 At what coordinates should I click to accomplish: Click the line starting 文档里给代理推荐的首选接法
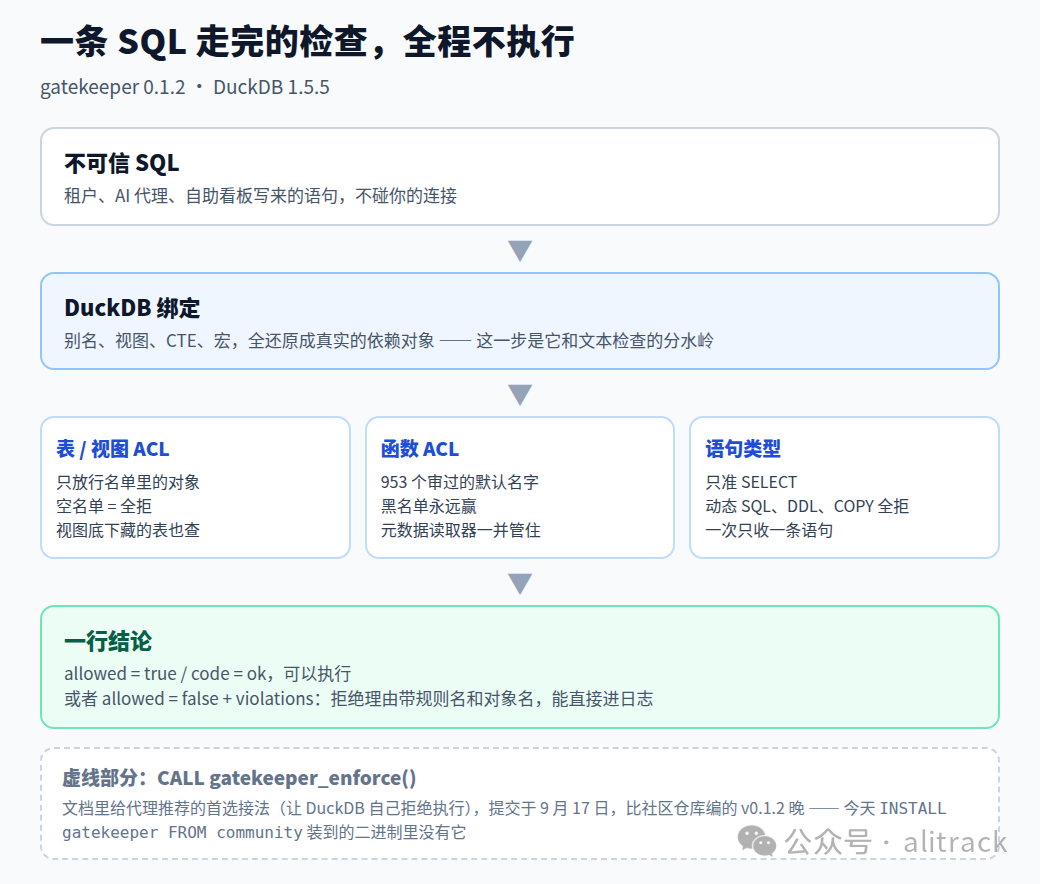coord(504,808)
